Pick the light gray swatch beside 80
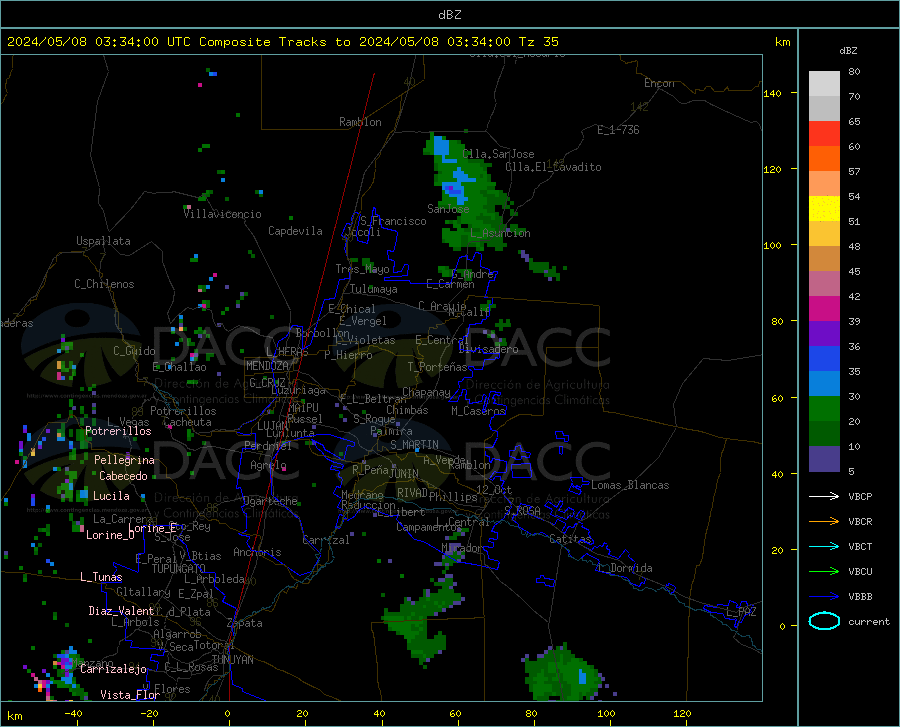 click(824, 84)
